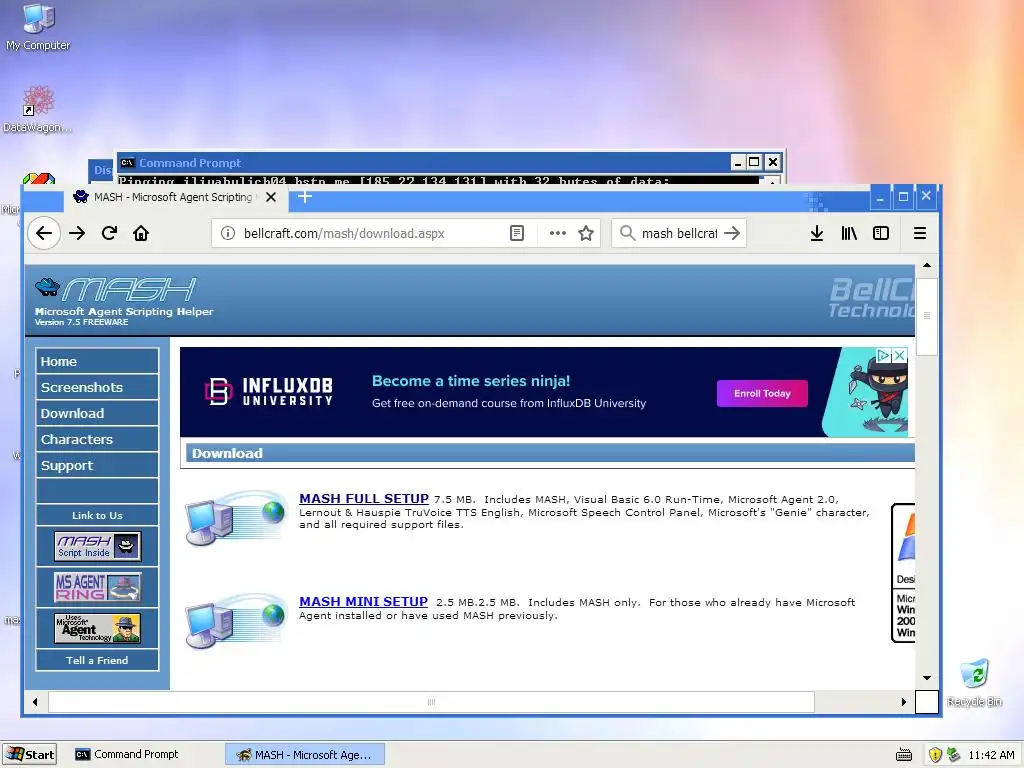
Task: Click the horizontal scrollbar left arrow
Action: (x=35, y=702)
